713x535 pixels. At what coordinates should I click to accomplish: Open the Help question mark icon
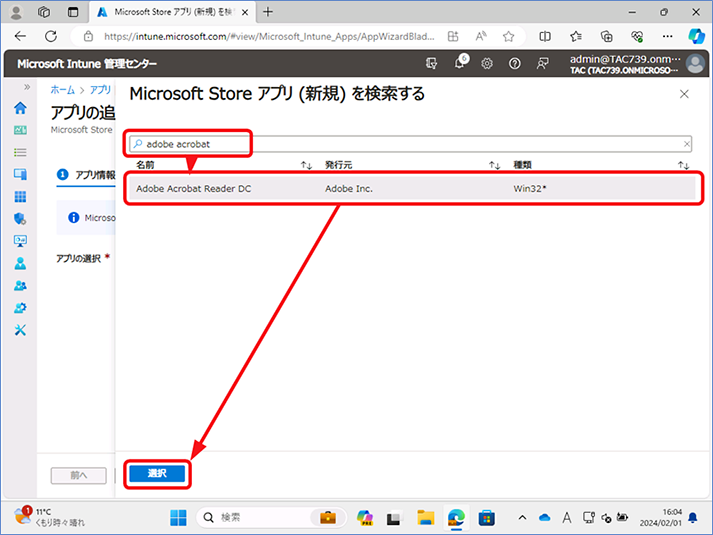coord(515,64)
